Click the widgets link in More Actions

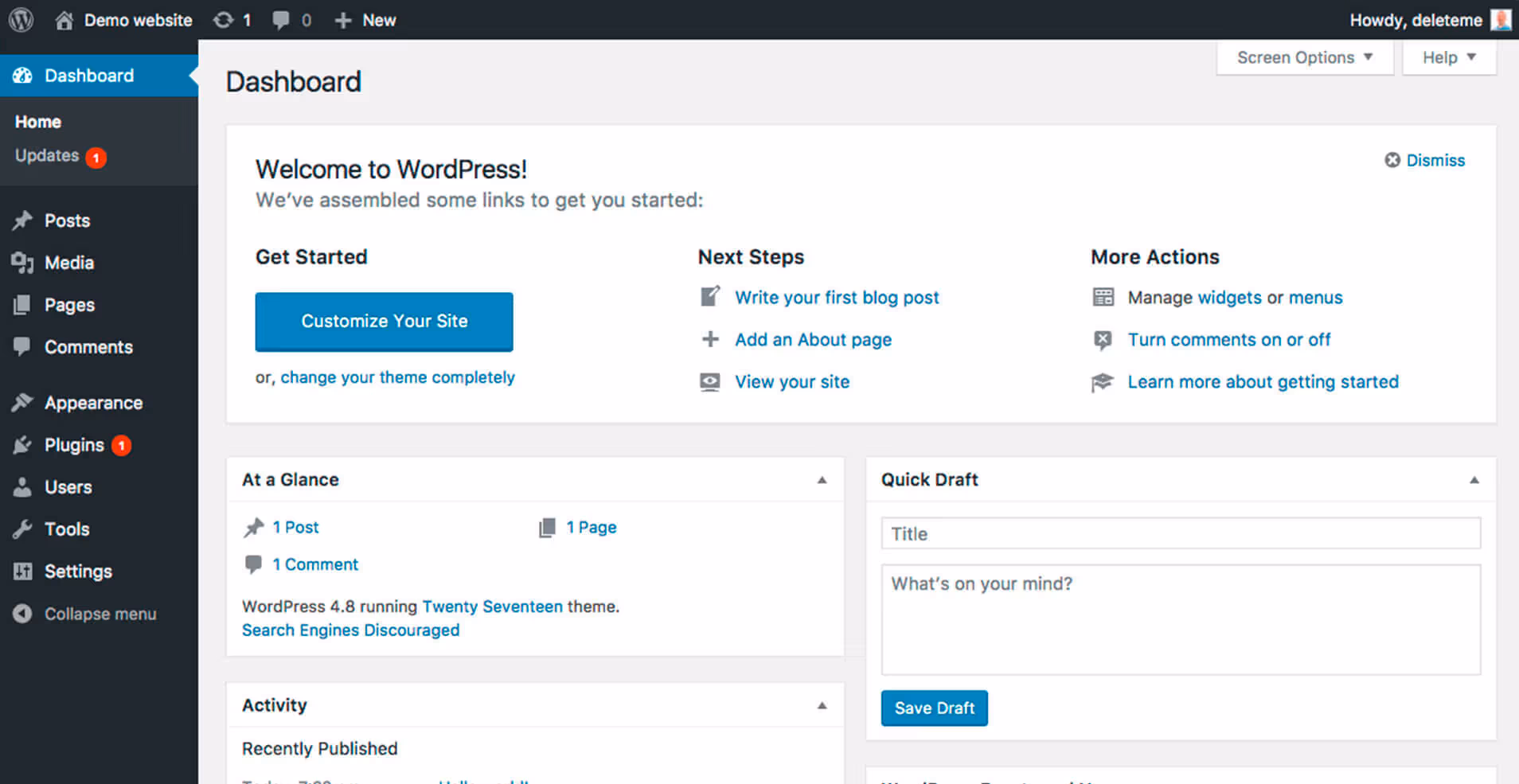[x=1230, y=298]
